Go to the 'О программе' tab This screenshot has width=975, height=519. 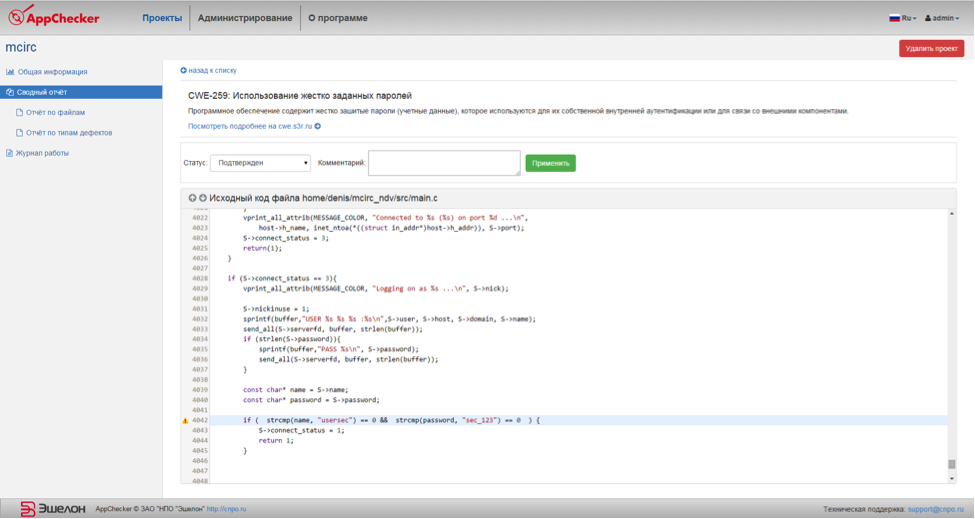point(337,18)
